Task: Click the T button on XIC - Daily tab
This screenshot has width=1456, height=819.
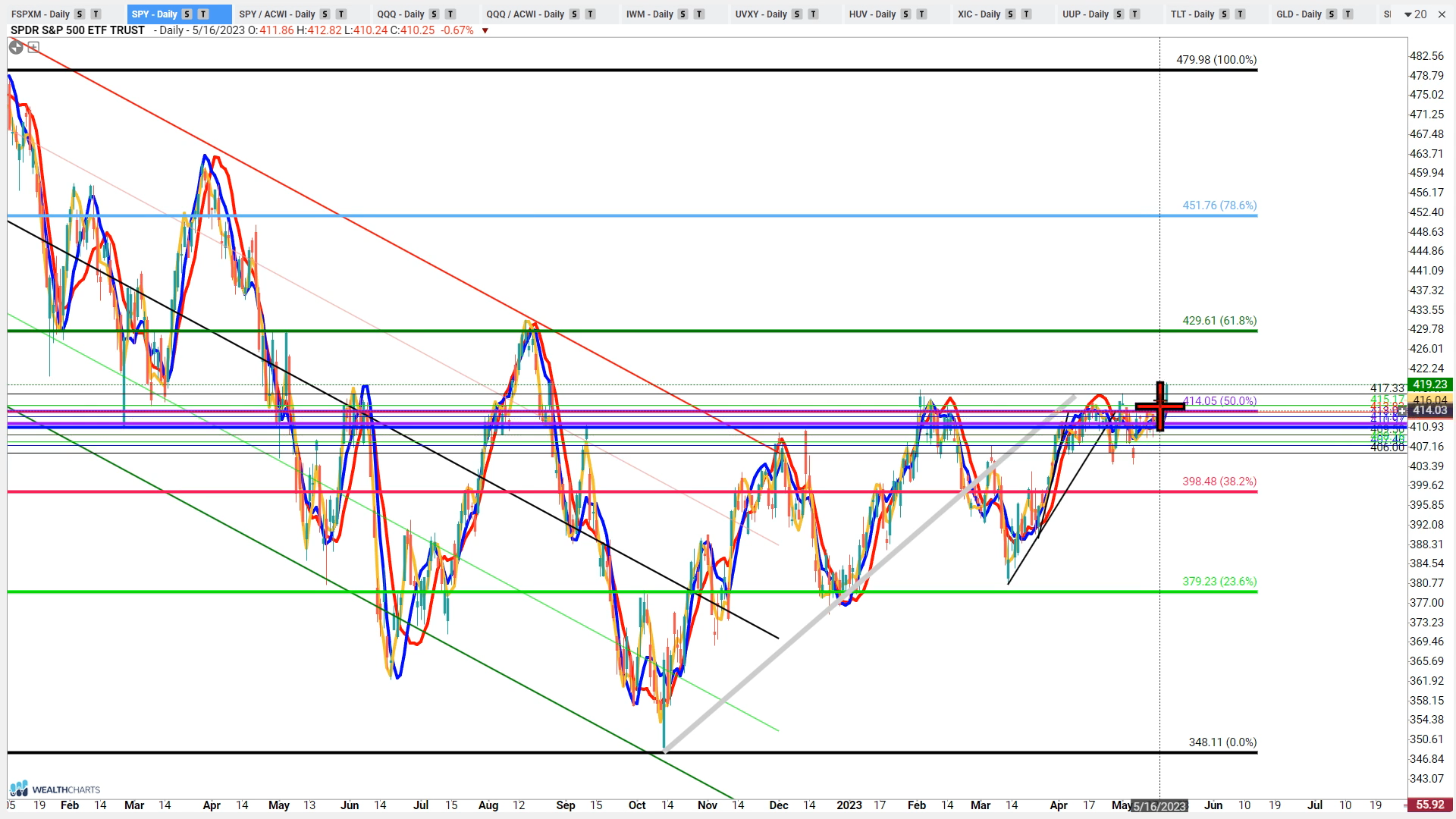Action: pyautogui.click(x=1026, y=14)
